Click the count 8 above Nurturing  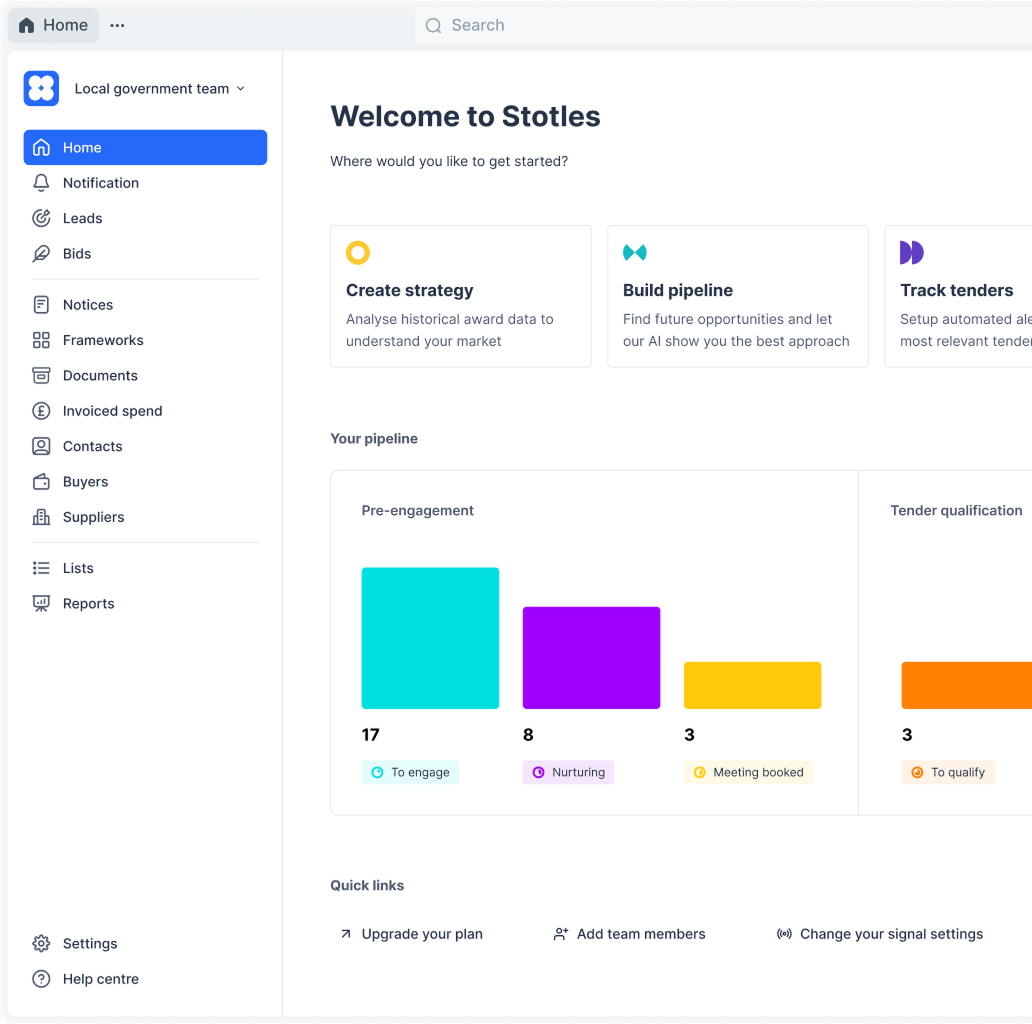(x=528, y=735)
